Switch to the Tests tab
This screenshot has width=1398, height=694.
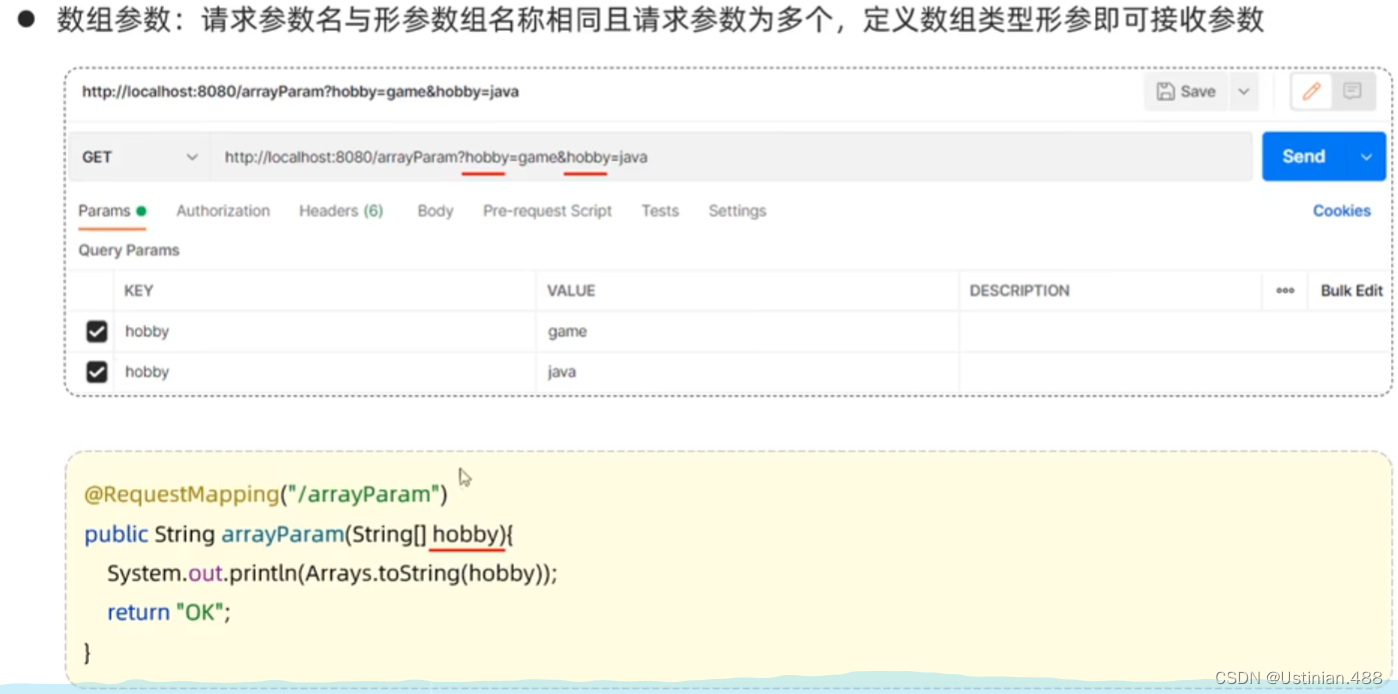click(x=659, y=211)
